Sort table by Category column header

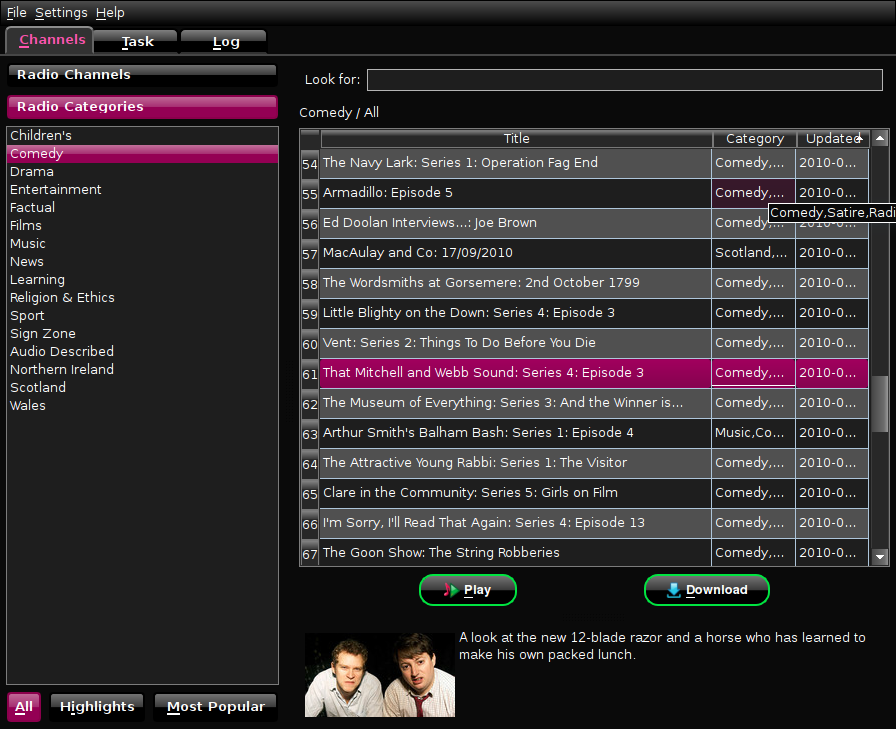(x=754, y=139)
